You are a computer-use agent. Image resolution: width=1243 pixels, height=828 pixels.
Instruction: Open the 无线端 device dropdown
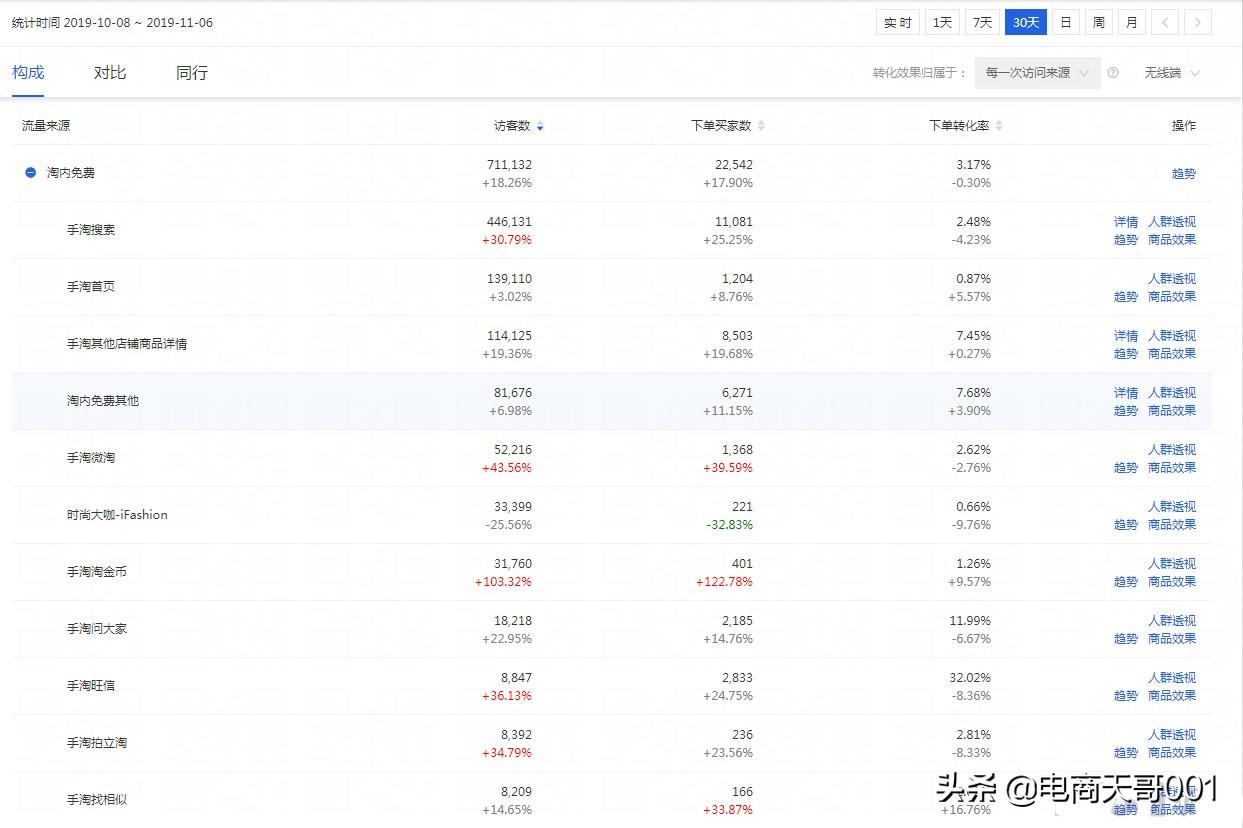[x=1171, y=73]
